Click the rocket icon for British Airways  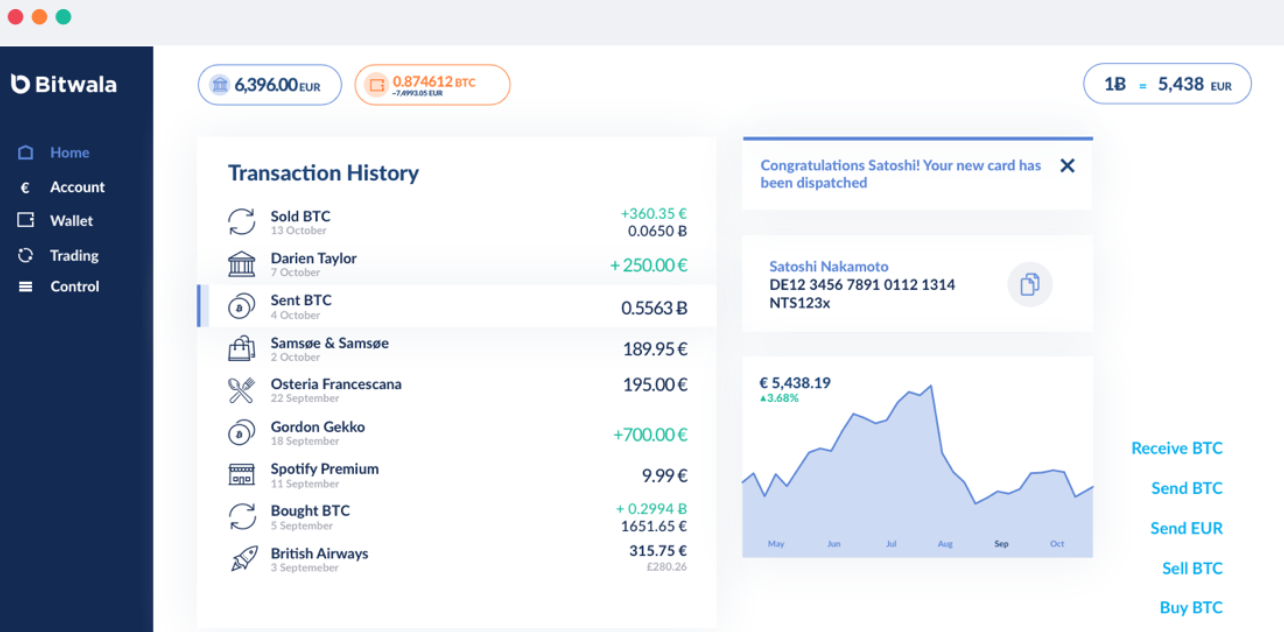click(x=243, y=559)
